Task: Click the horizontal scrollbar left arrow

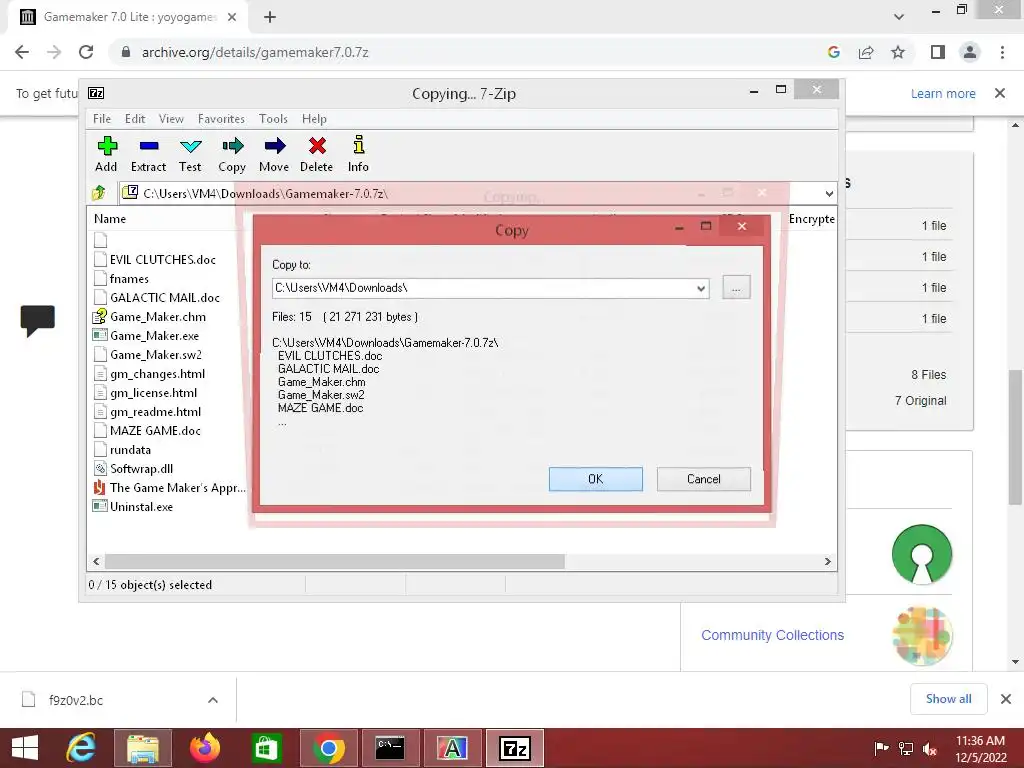Action: click(97, 561)
